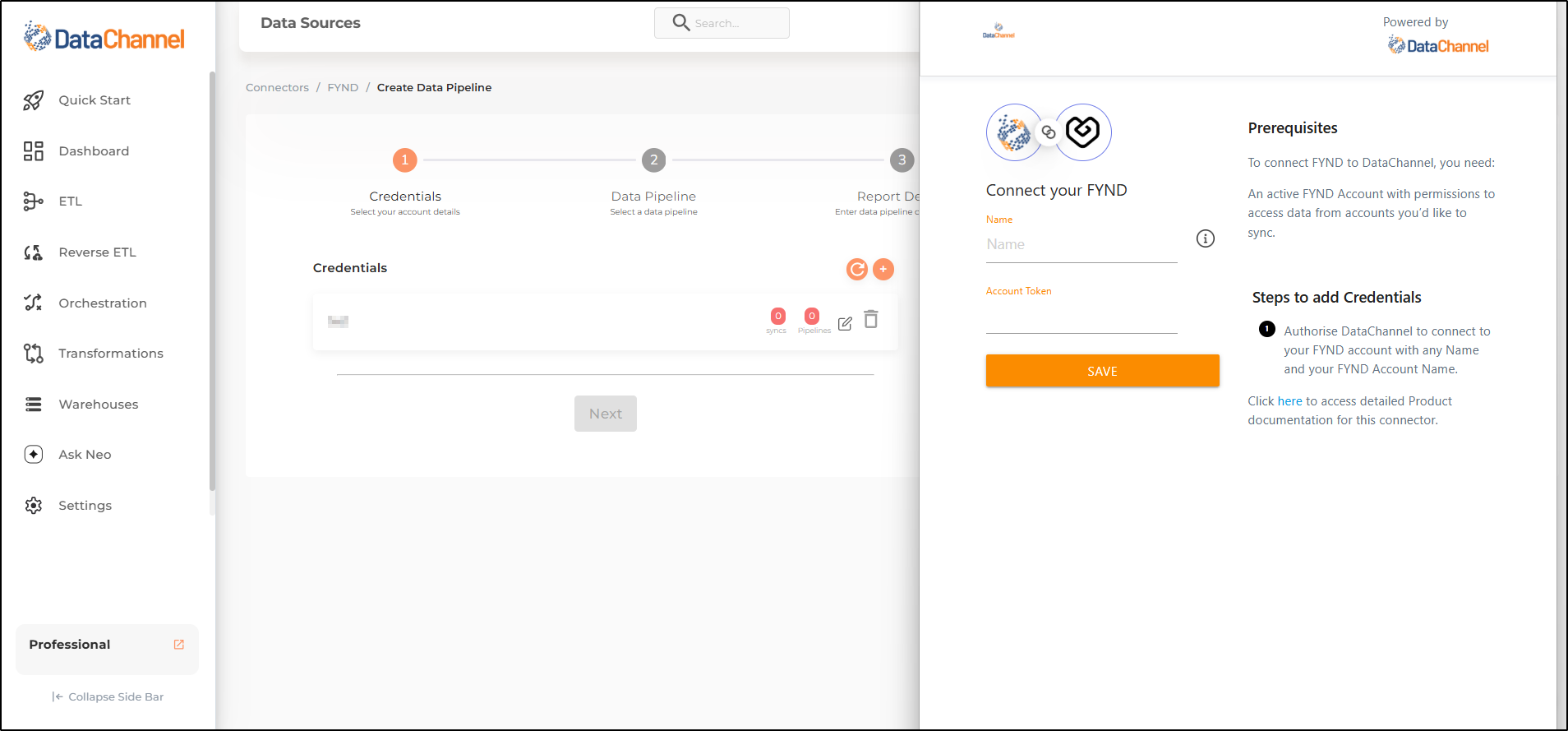Collapse the side bar

pyautogui.click(x=108, y=696)
